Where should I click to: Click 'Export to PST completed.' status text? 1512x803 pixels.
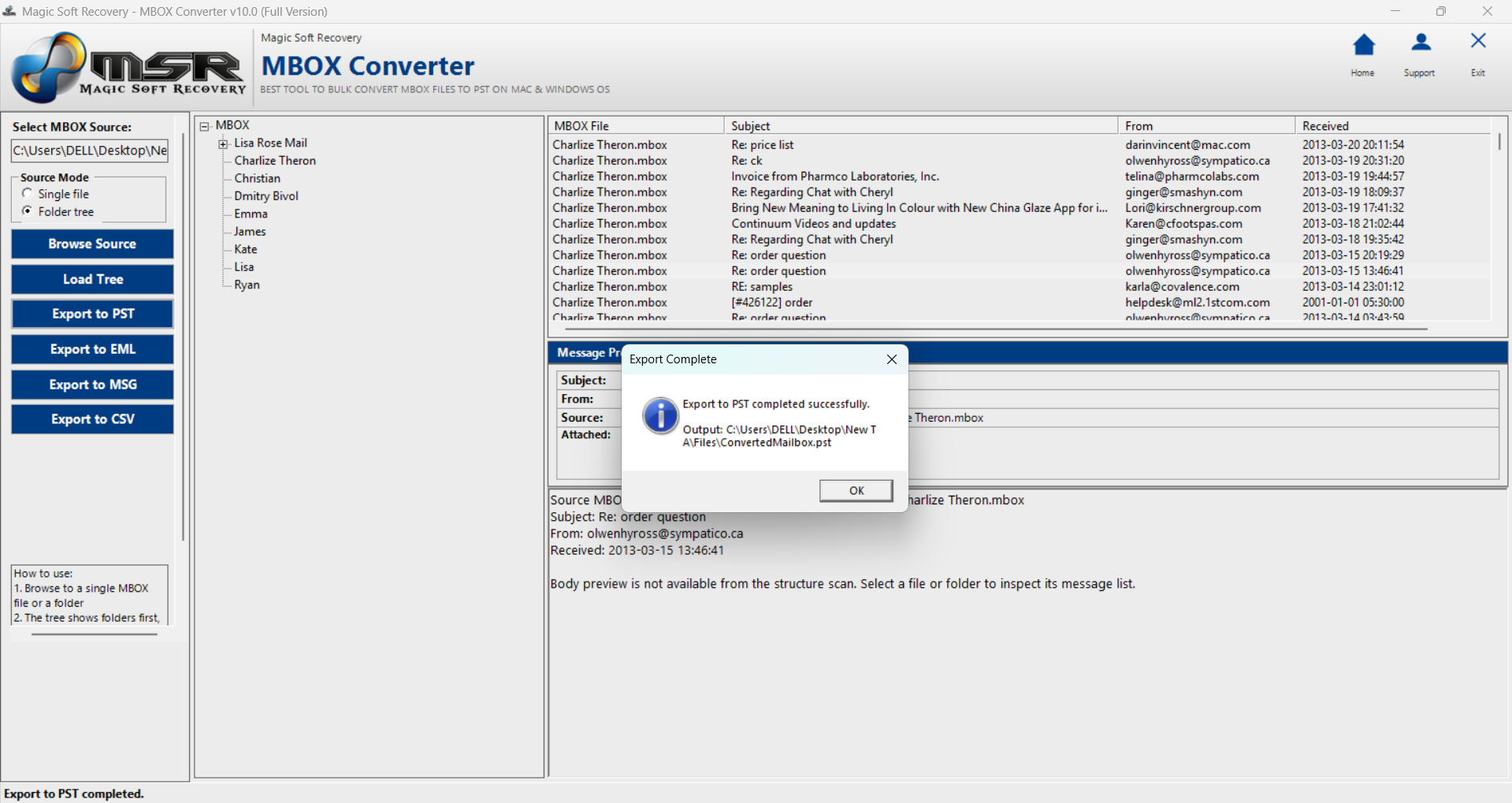click(74, 794)
